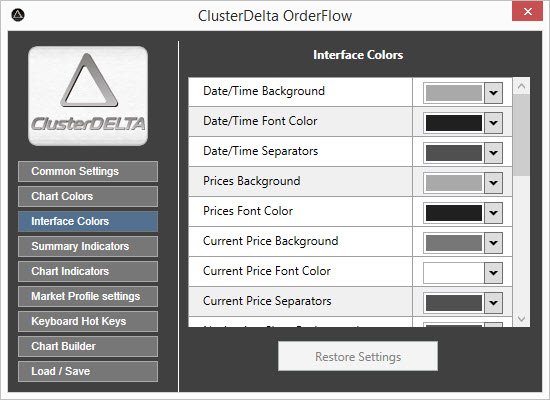The height and width of the screenshot is (400, 550).
Task: Click the Date/Time Background gray swatch
Action: [454, 93]
